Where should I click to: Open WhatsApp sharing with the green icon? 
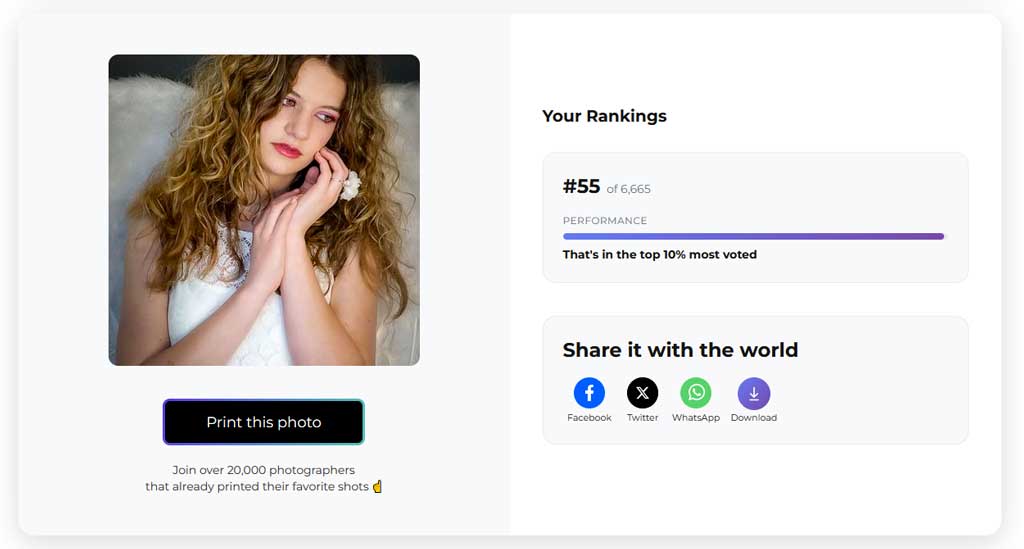[x=695, y=393]
